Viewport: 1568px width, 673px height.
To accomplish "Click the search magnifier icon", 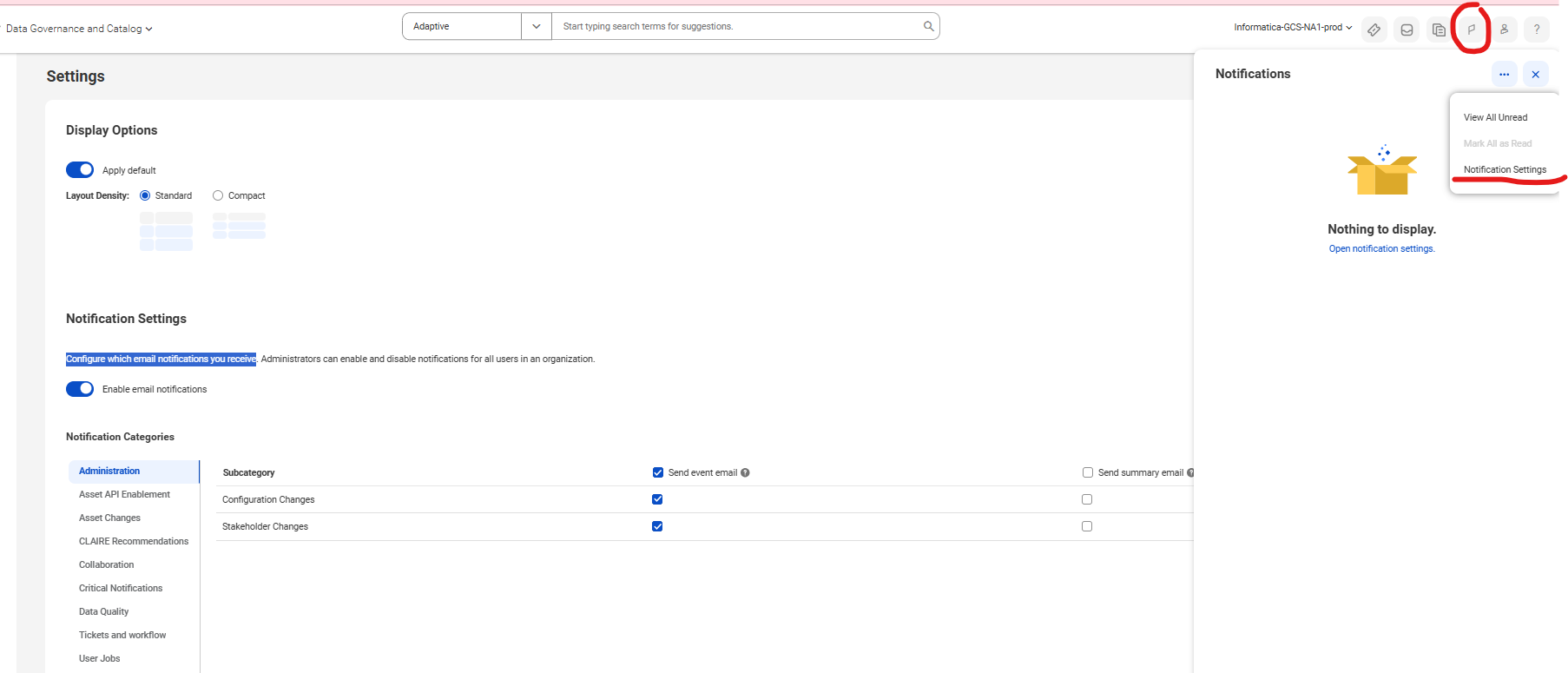I will point(928,26).
